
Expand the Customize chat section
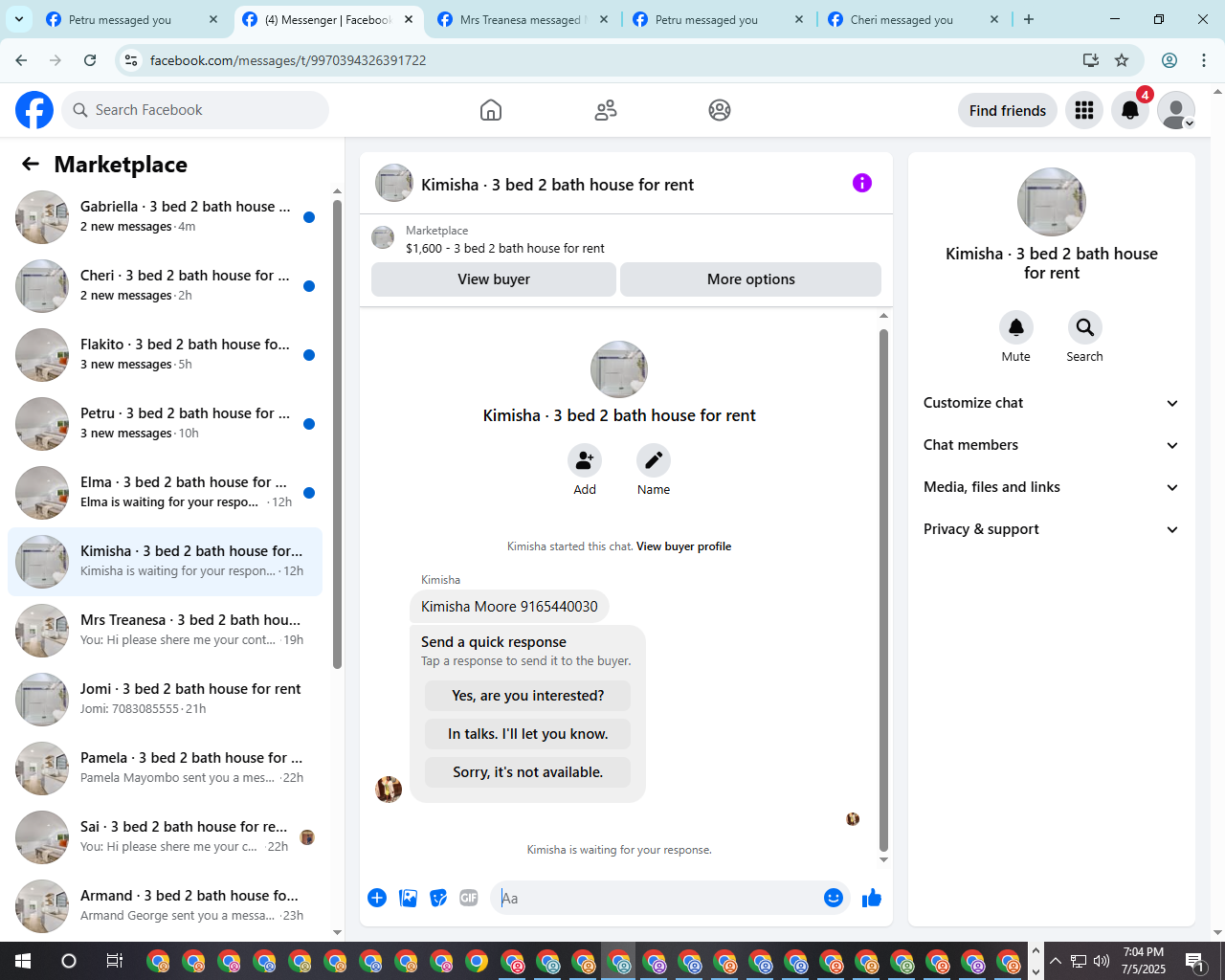[x=1052, y=403]
